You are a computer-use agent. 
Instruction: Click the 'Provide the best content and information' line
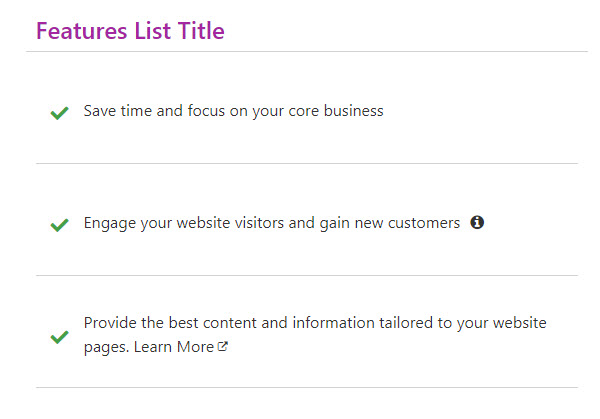(x=315, y=323)
